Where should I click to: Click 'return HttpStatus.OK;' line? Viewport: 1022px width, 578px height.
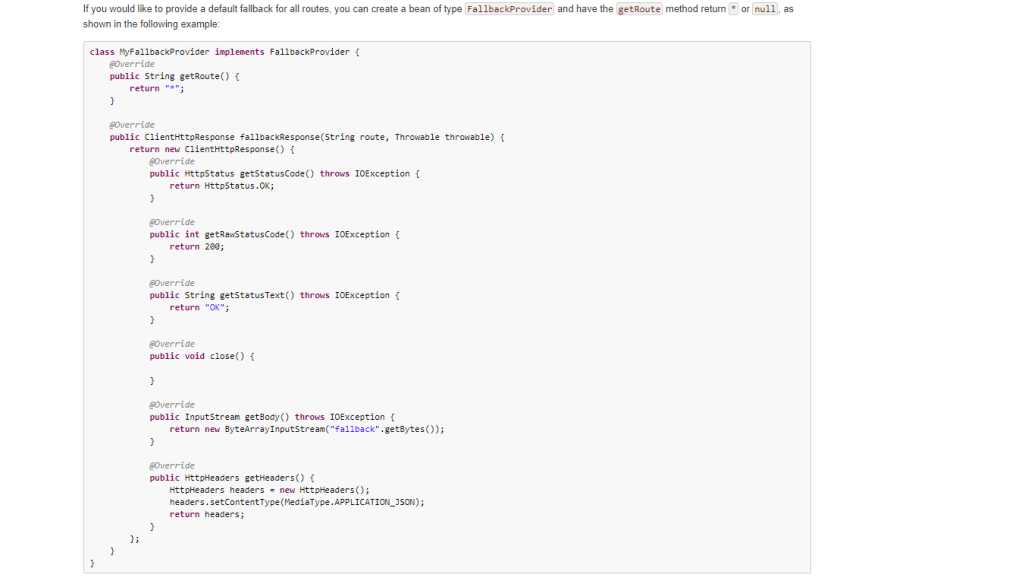point(222,186)
